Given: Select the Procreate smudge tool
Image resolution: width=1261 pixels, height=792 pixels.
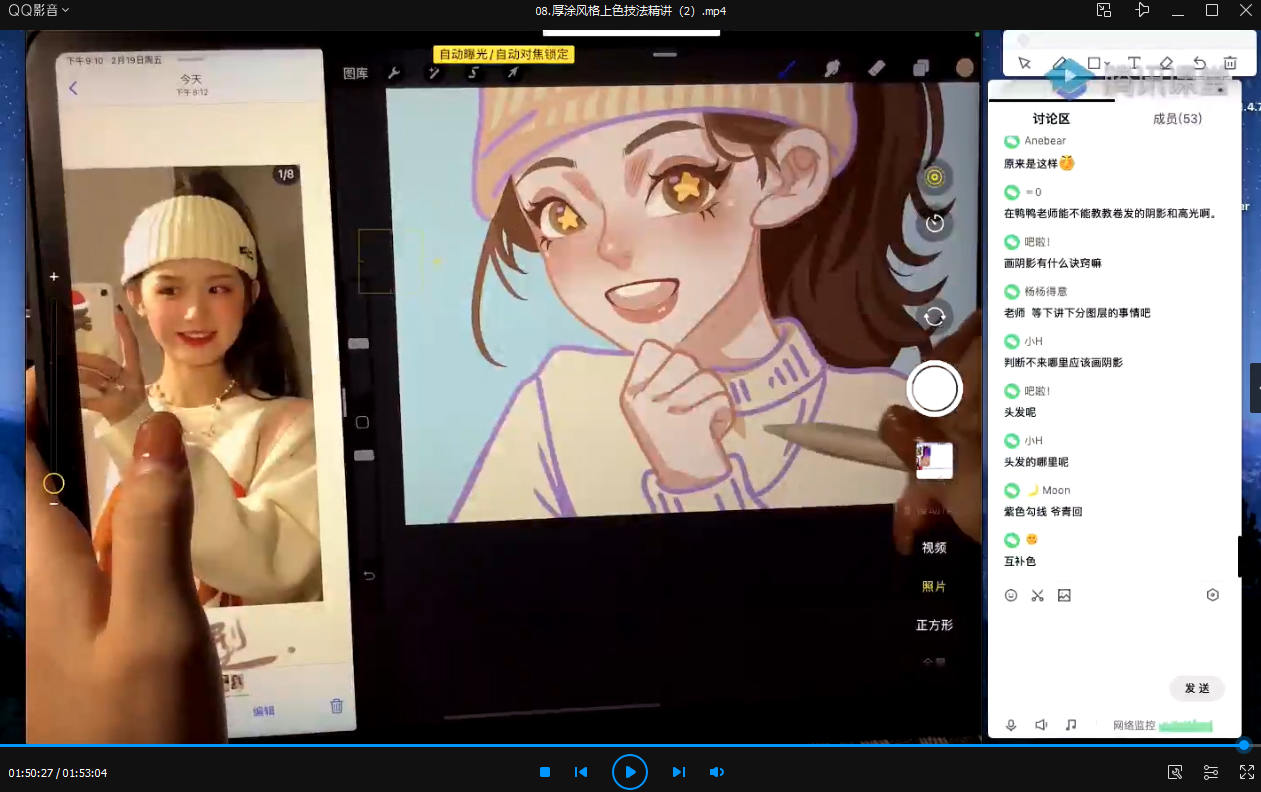Looking at the screenshot, I should point(831,68).
